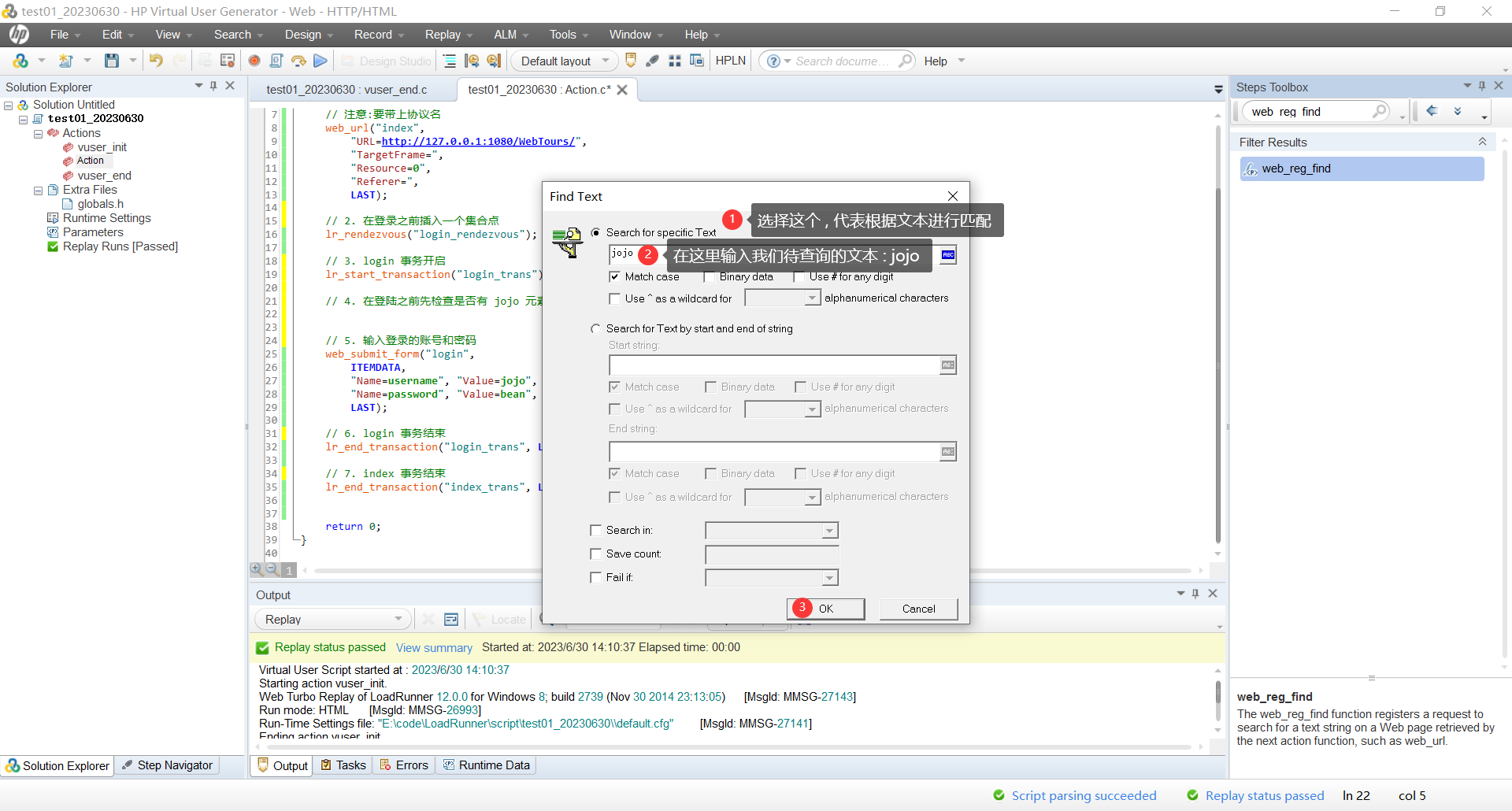Open the default.cfg path link in Output
1512x811 pixels.
coord(526,724)
